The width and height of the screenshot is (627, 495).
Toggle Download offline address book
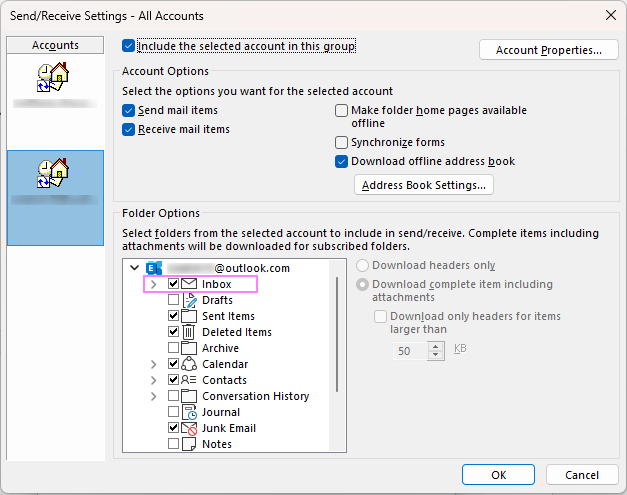click(341, 162)
